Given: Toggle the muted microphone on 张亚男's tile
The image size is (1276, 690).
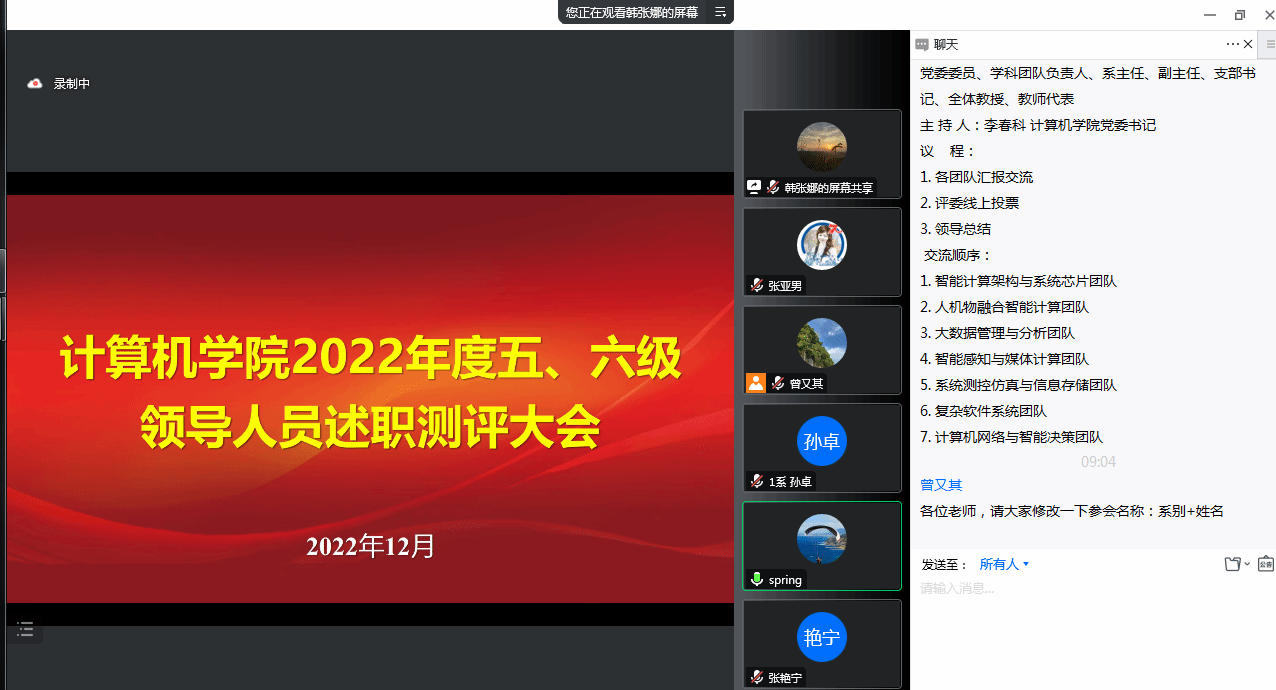Looking at the screenshot, I should coord(757,285).
